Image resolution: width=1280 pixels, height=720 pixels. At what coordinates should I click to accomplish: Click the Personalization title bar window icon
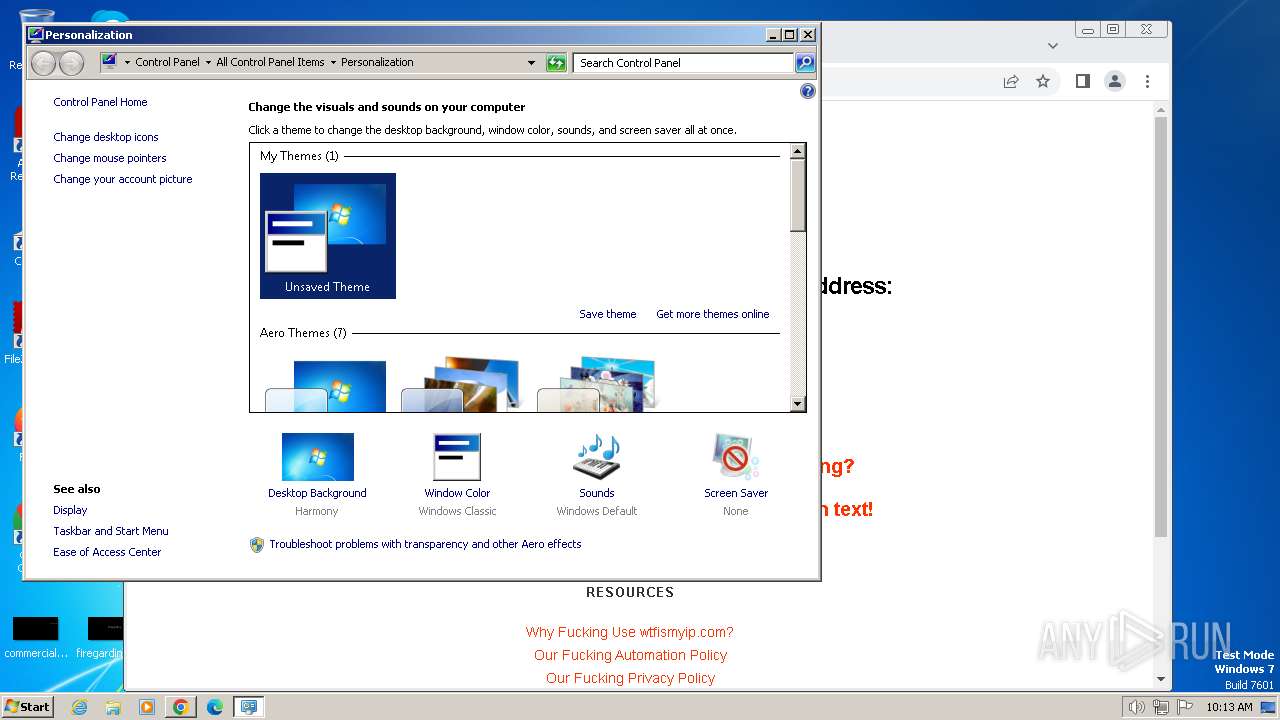(36, 35)
